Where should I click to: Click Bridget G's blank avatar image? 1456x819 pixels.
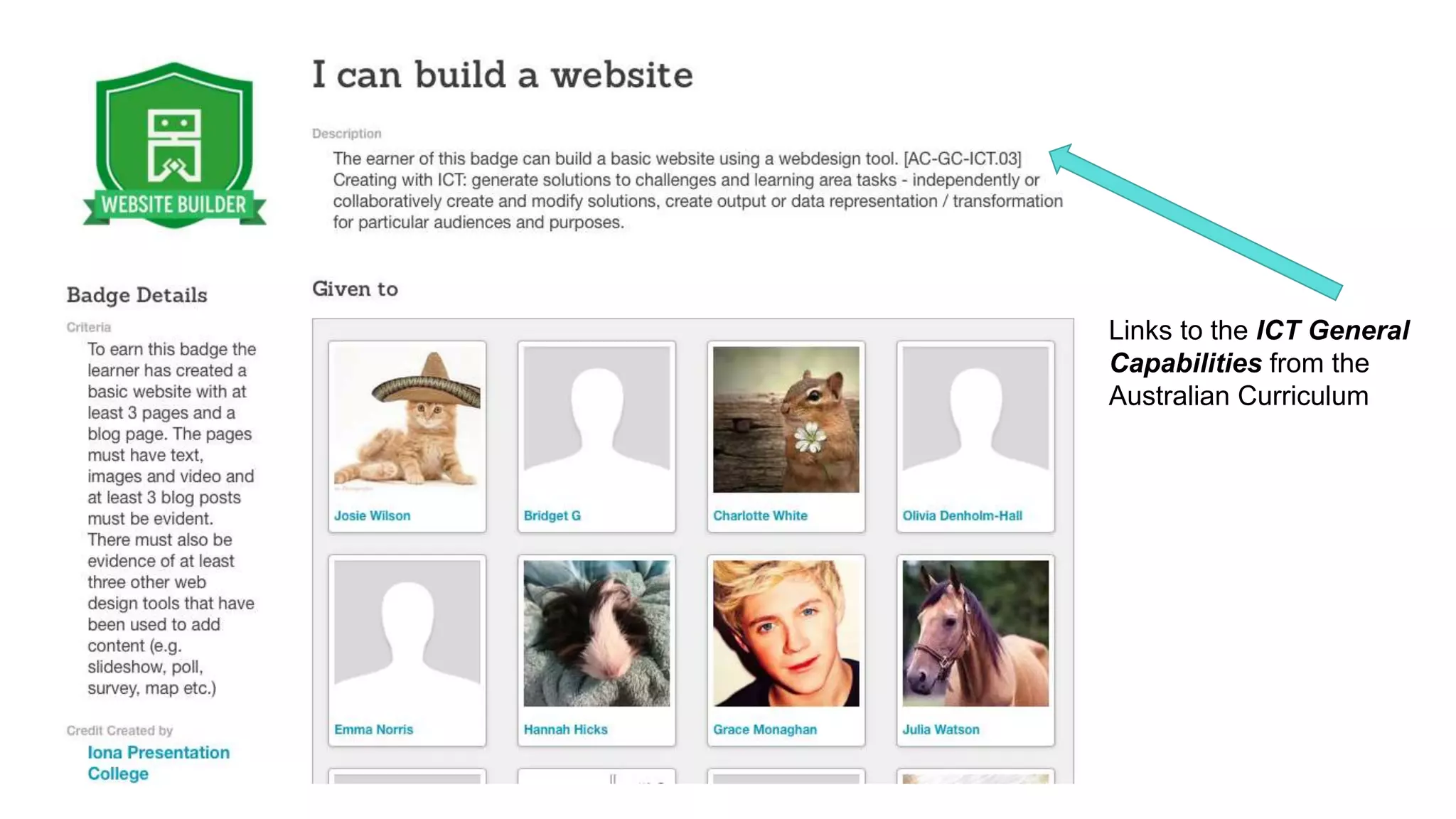tap(596, 419)
